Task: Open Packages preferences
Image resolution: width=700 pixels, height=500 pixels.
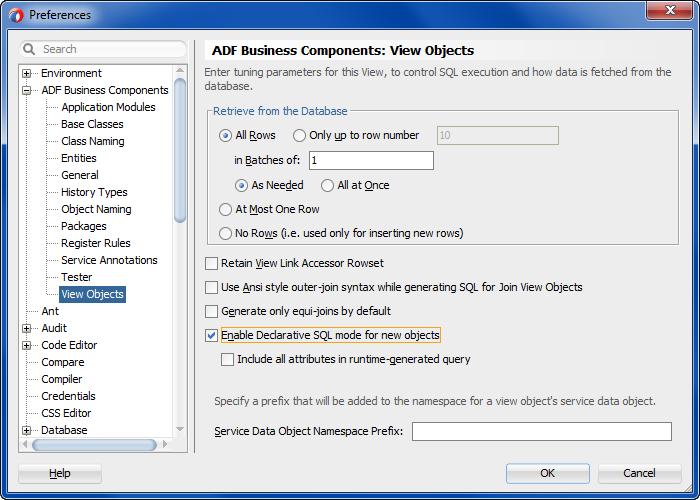Action: 84,226
